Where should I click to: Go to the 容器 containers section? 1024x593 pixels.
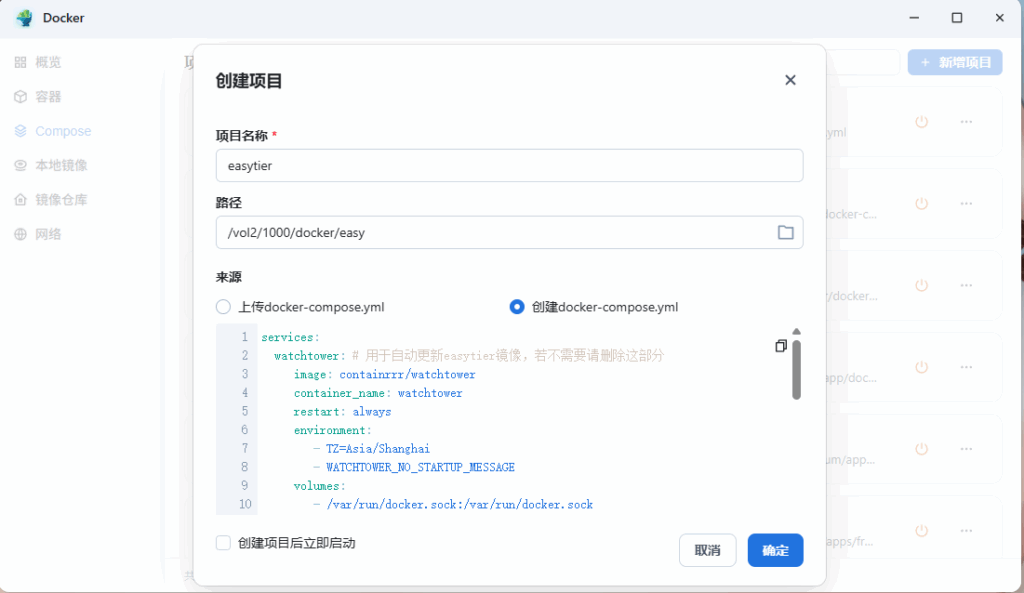(38, 97)
